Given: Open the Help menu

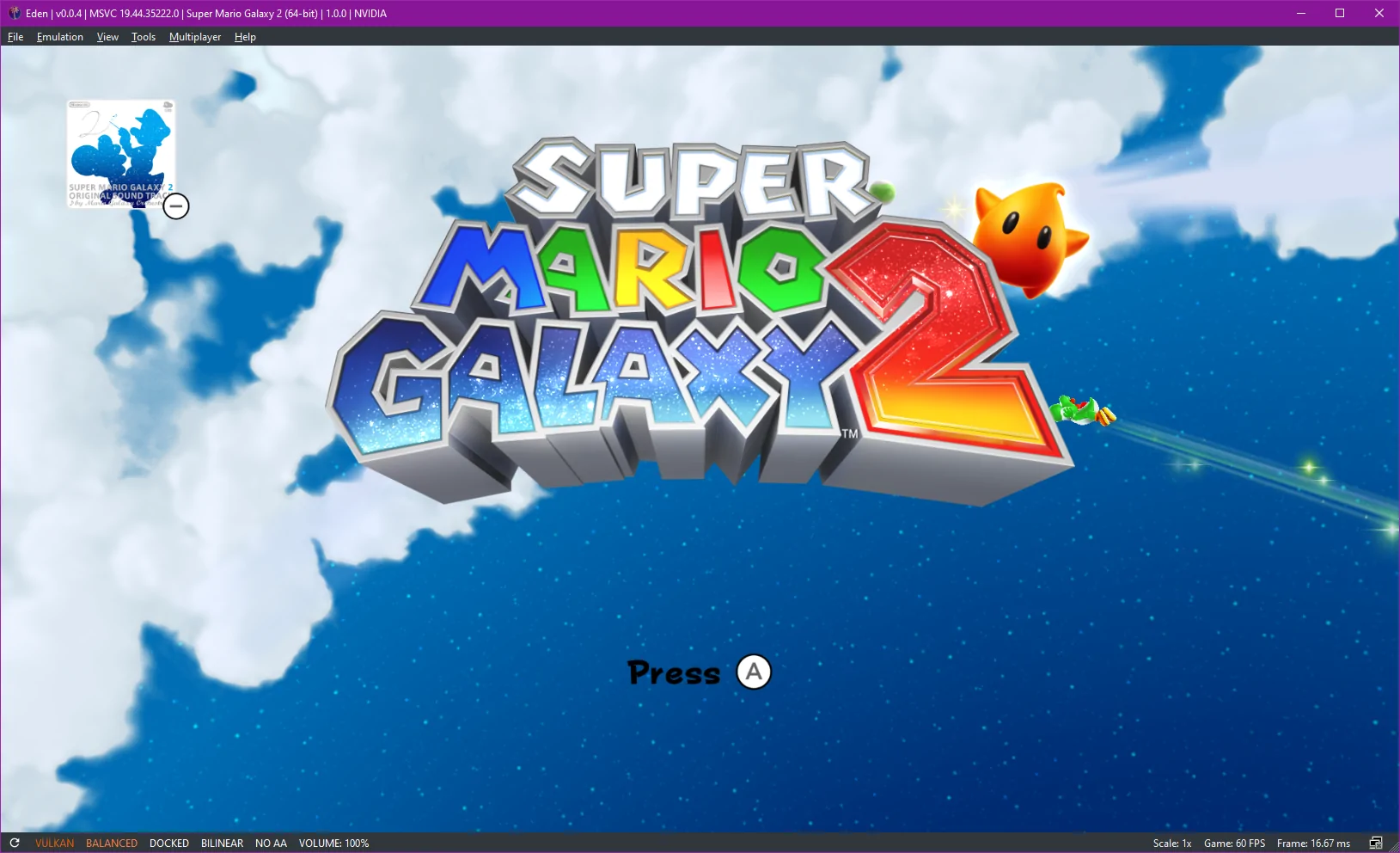Looking at the screenshot, I should click(245, 37).
